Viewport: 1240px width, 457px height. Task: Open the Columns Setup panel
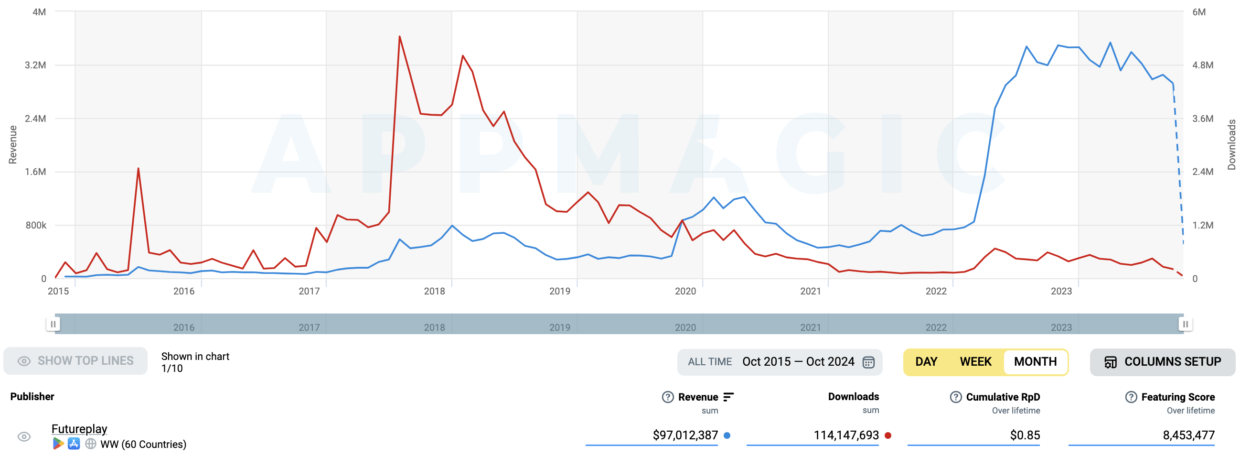click(1162, 362)
